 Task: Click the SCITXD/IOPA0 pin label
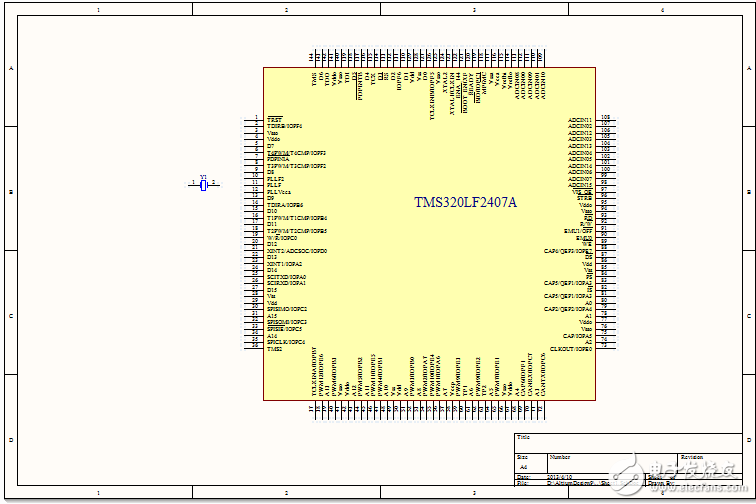coord(286,277)
